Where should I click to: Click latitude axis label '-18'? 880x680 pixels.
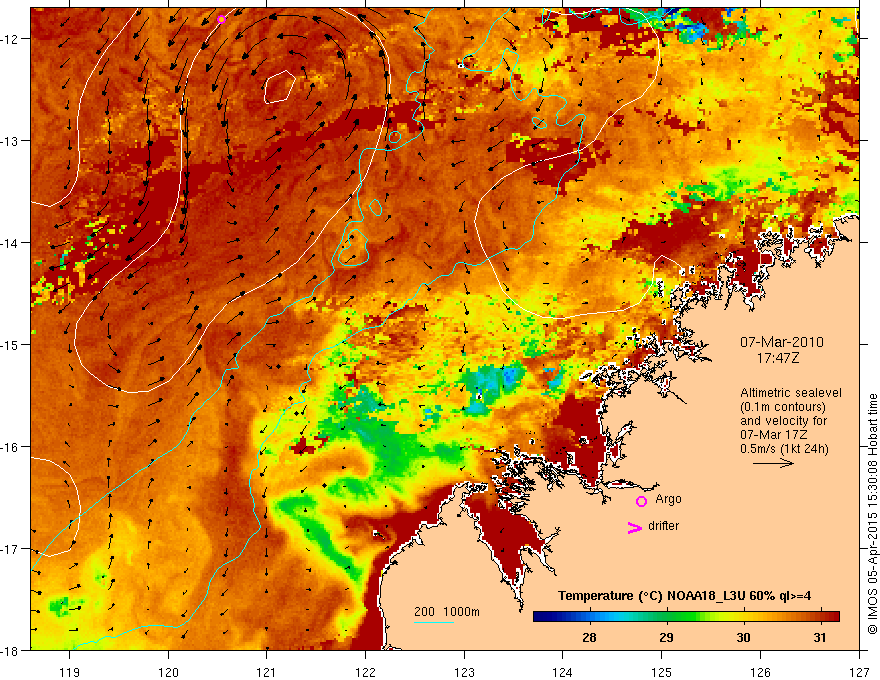point(11,650)
